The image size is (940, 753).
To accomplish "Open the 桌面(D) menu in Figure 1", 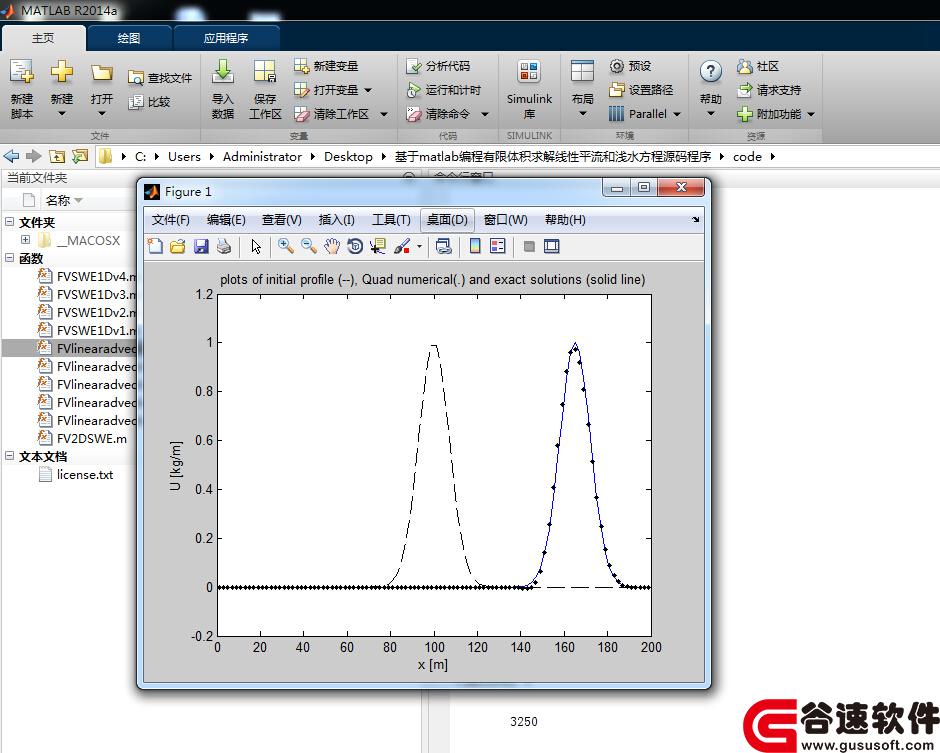I will click(x=447, y=220).
